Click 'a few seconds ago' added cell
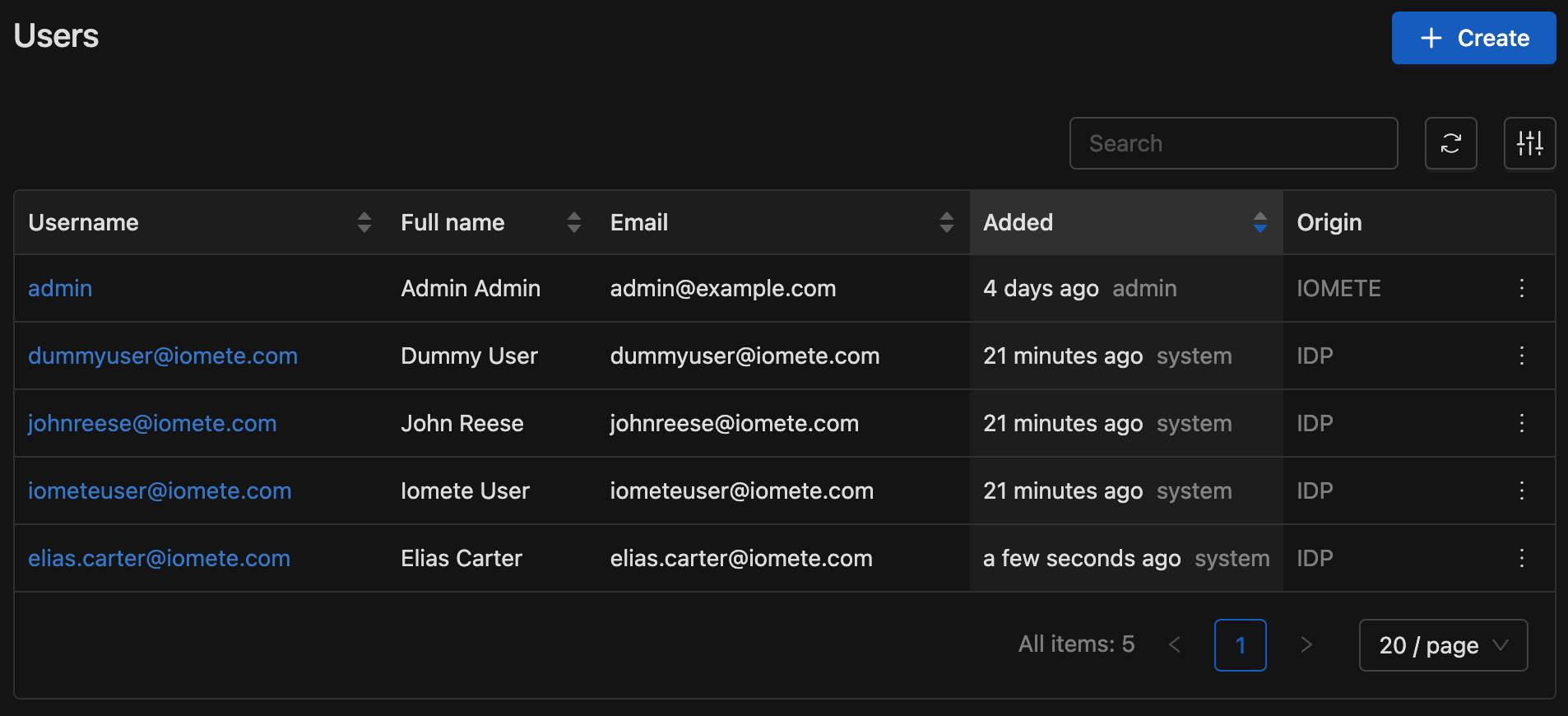This screenshot has height=716, width=1568. [1082, 558]
